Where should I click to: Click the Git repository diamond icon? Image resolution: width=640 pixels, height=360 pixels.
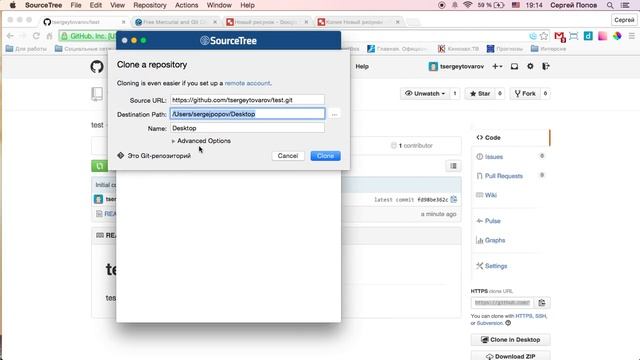[120, 156]
